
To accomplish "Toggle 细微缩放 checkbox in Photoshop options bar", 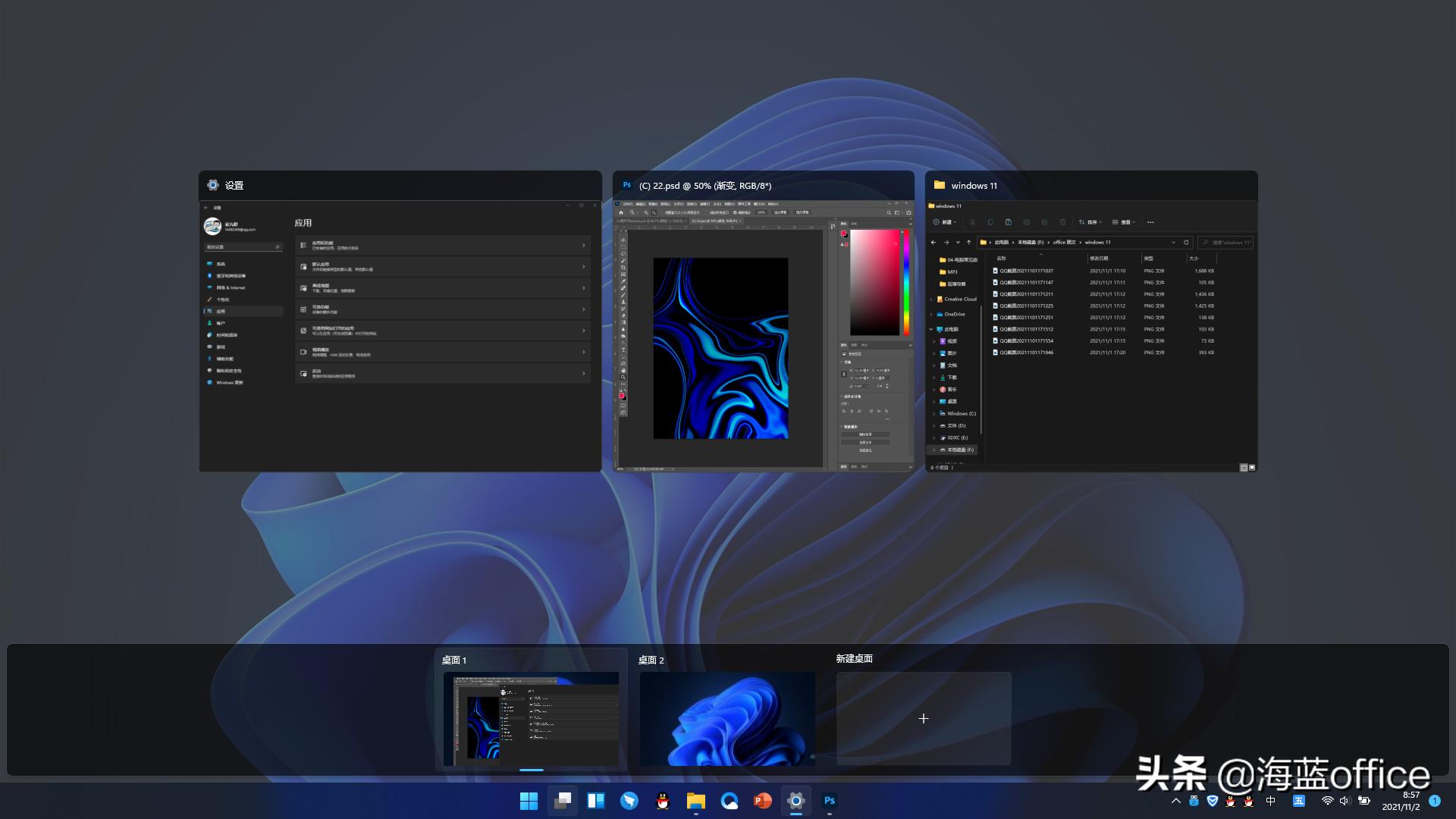I will [x=734, y=212].
